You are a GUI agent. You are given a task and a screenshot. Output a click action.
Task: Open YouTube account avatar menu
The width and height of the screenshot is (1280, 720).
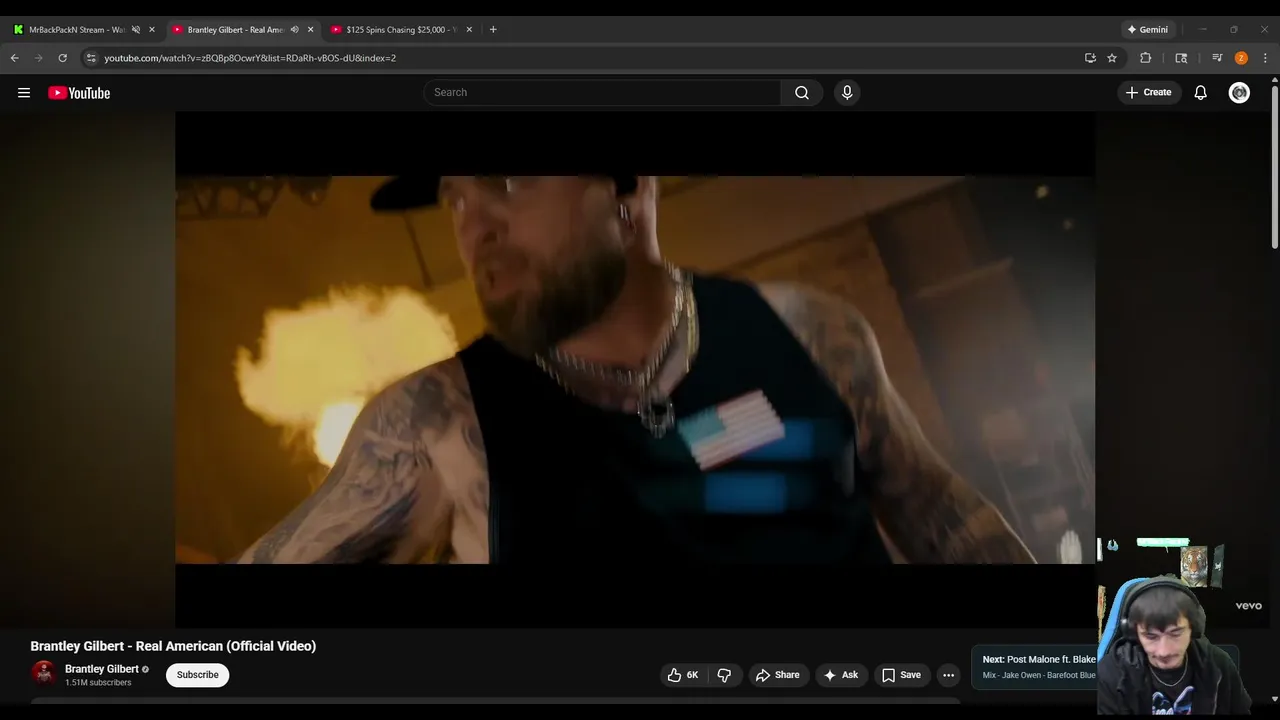tap(1239, 92)
